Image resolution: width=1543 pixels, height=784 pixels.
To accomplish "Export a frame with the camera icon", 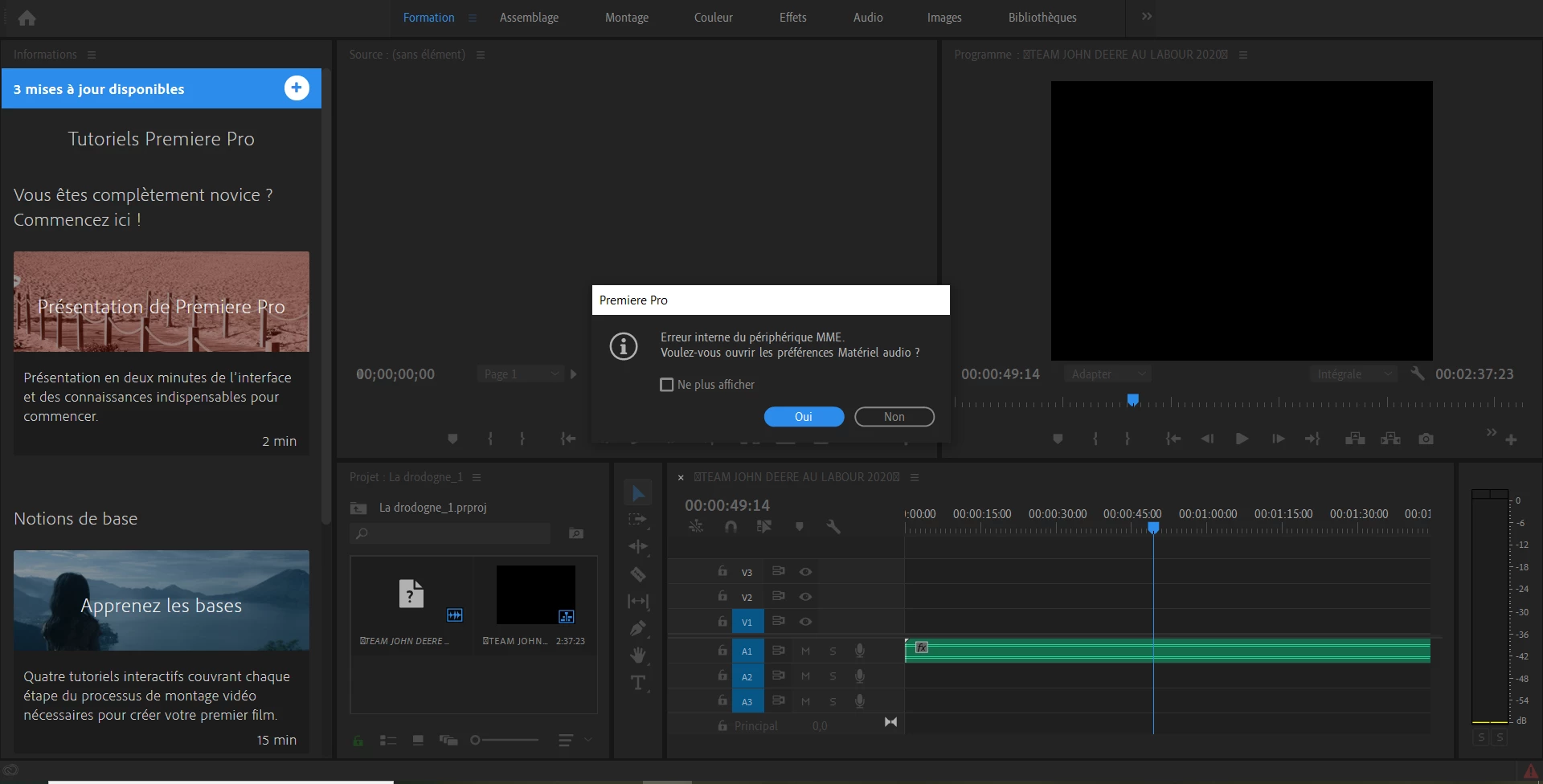I will pyautogui.click(x=1426, y=439).
